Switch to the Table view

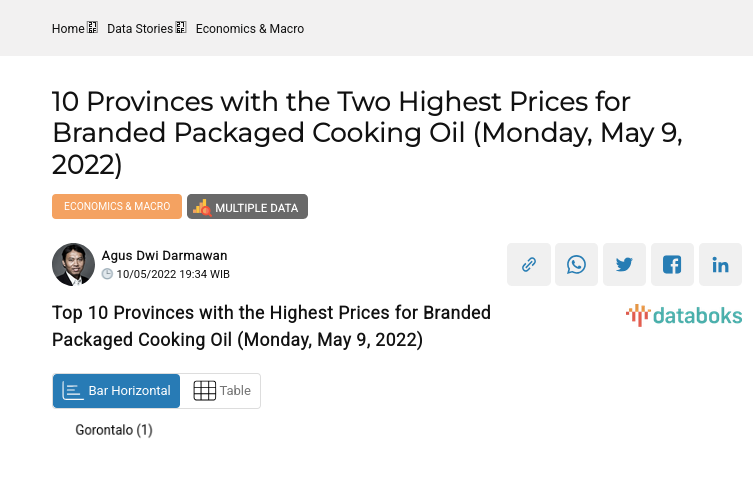pos(221,391)
